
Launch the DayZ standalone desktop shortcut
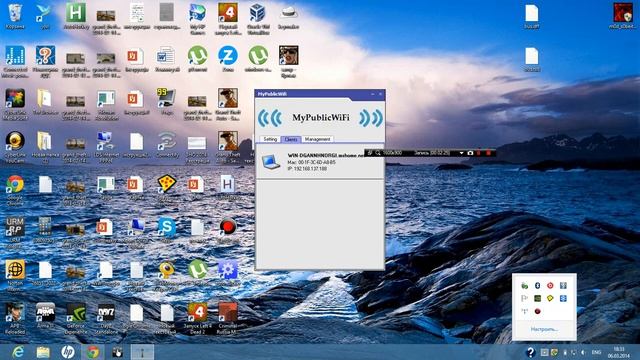point(106,318)
